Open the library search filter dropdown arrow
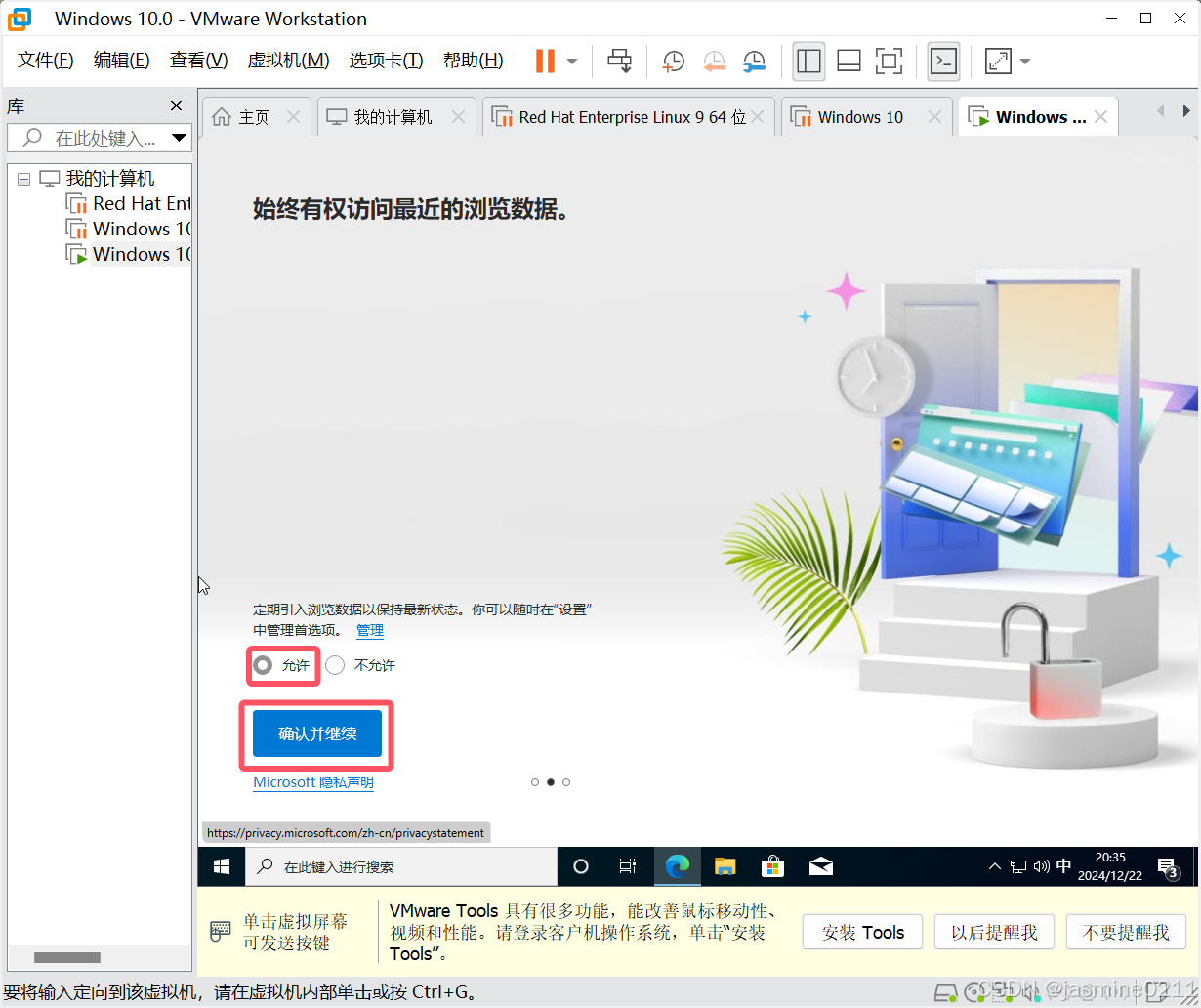Screen dimensions: 1201x1008 tap(180, 138)
